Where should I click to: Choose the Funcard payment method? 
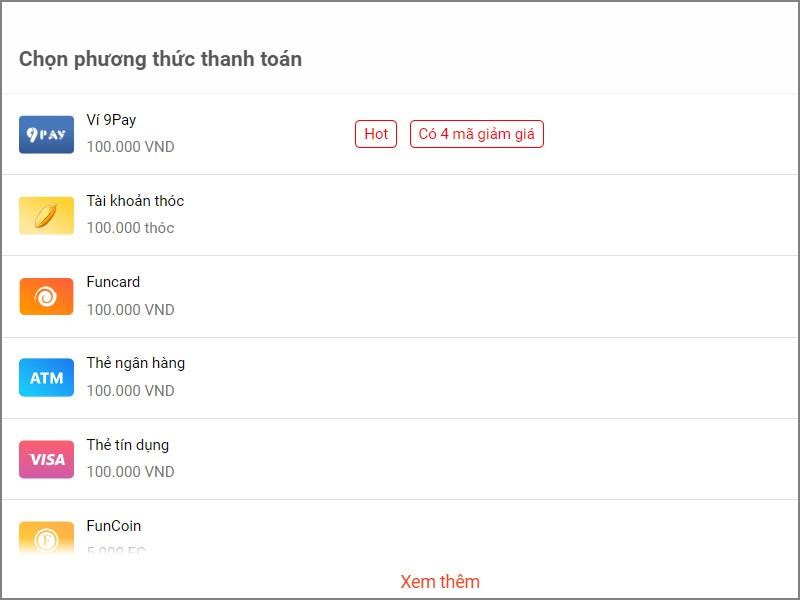point(113,282)
